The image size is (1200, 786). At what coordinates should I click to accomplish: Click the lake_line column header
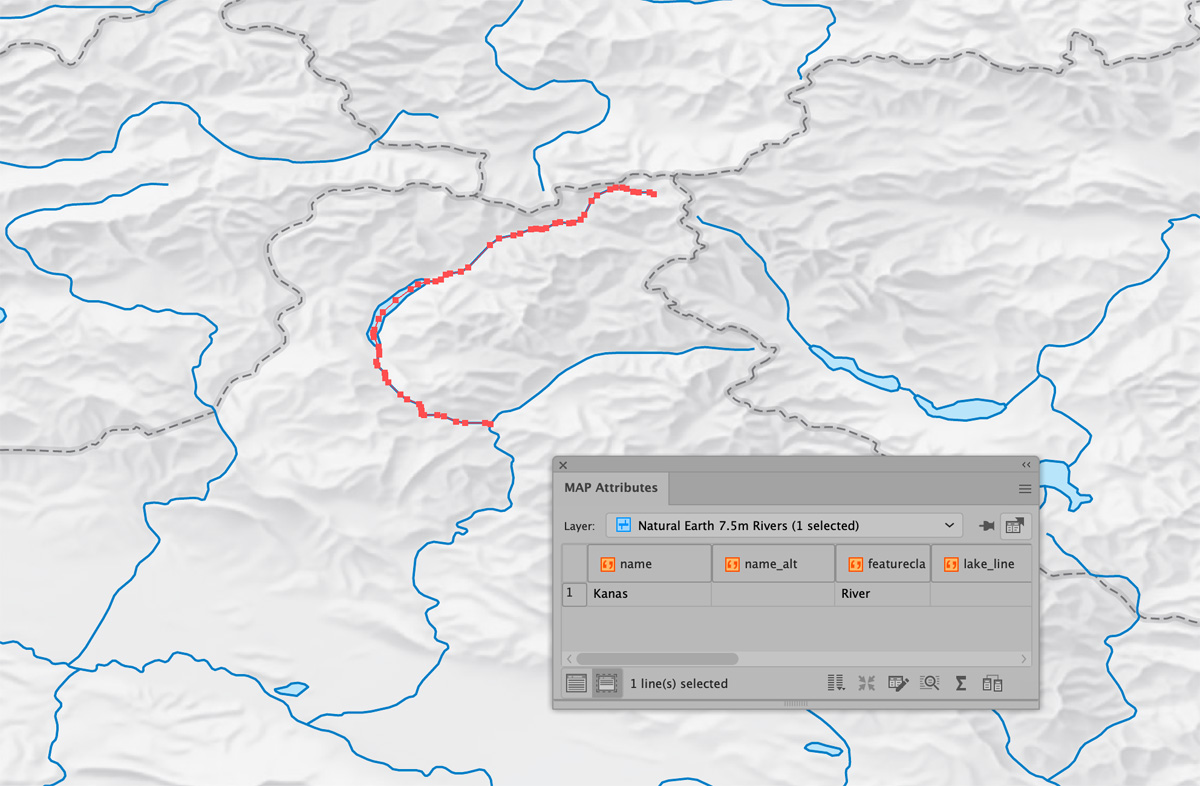tap(981, 564)
